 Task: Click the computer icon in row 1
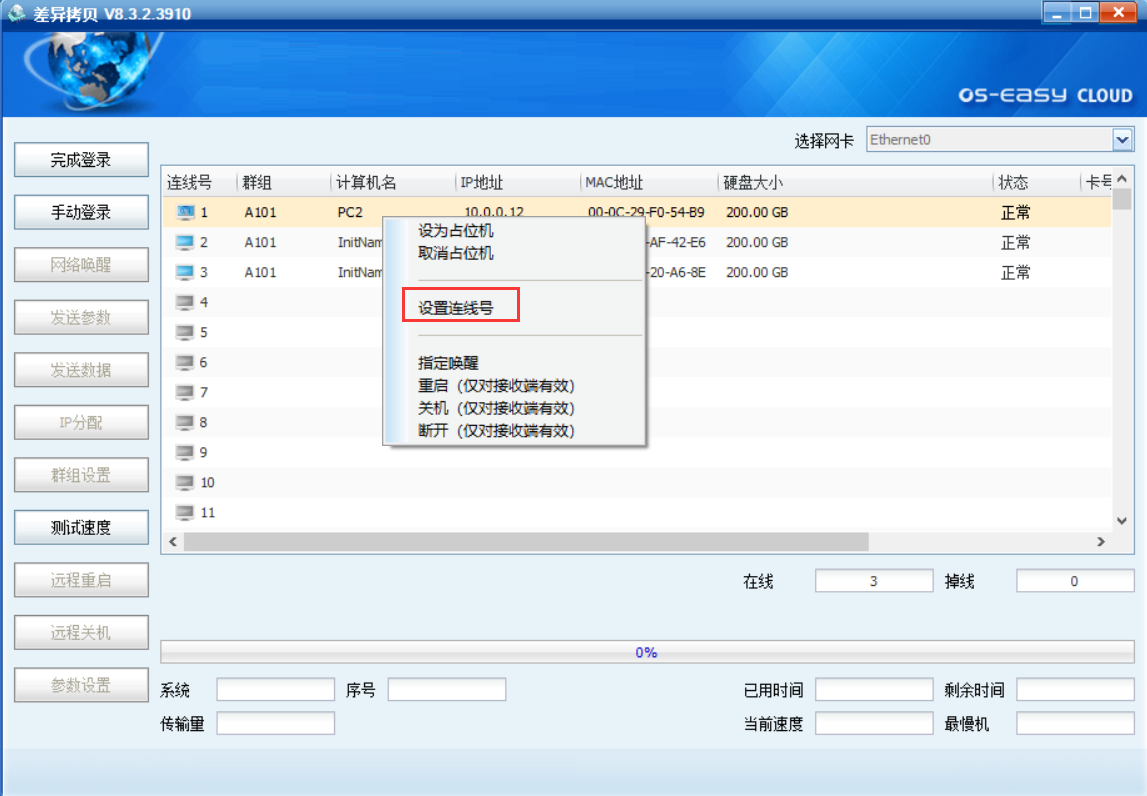(185, 212)
